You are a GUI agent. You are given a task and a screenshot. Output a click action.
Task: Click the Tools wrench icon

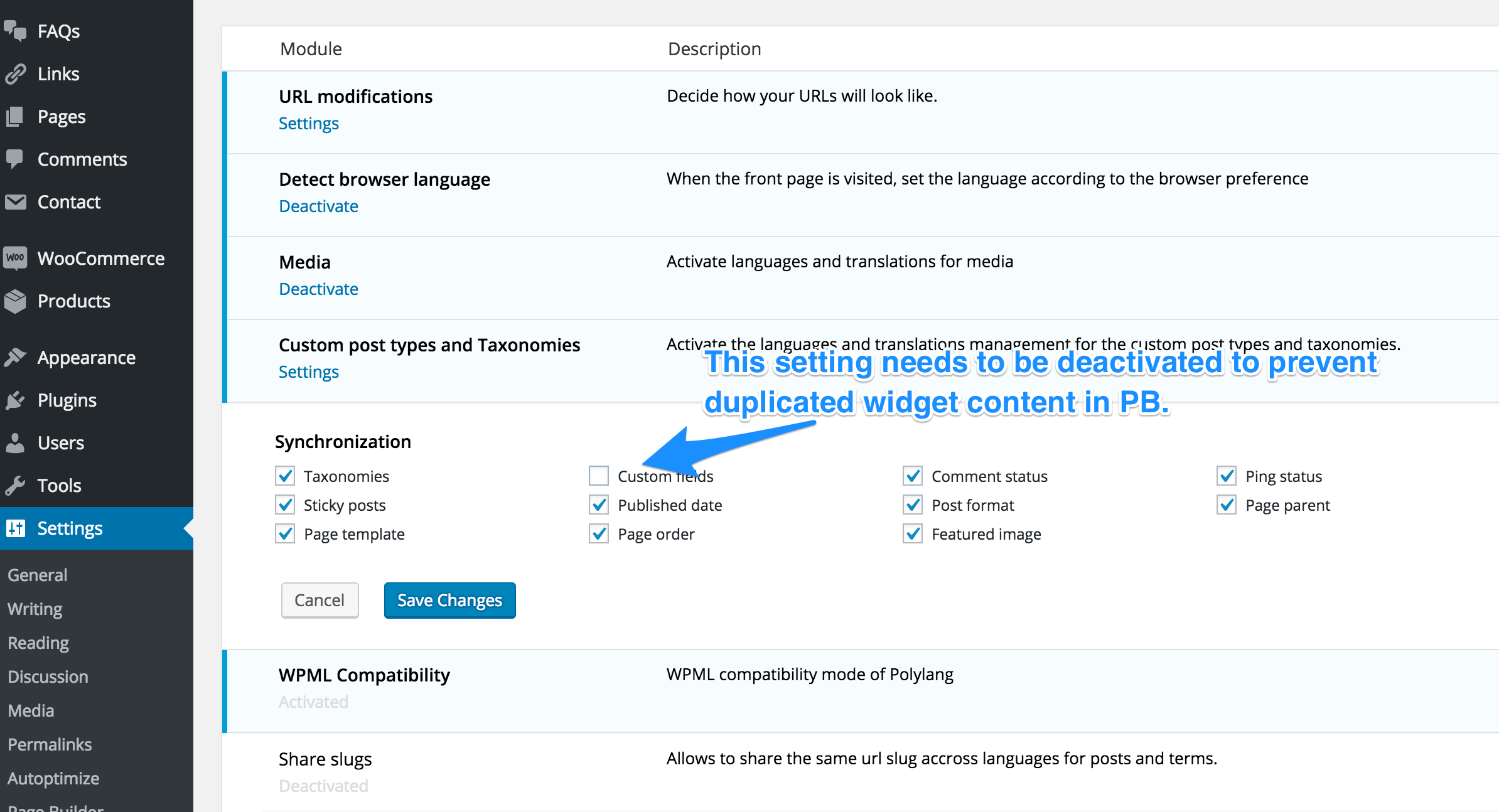pos(15,485)
